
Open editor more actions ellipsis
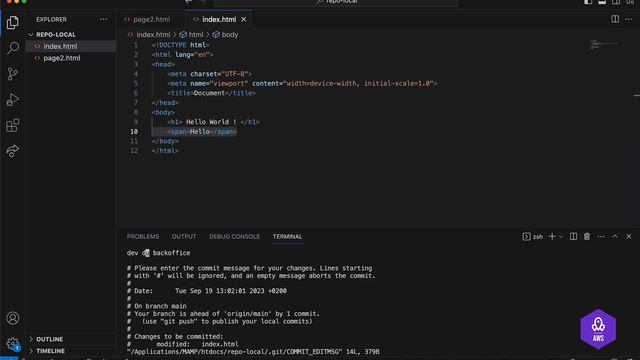(x=629, y=19)
